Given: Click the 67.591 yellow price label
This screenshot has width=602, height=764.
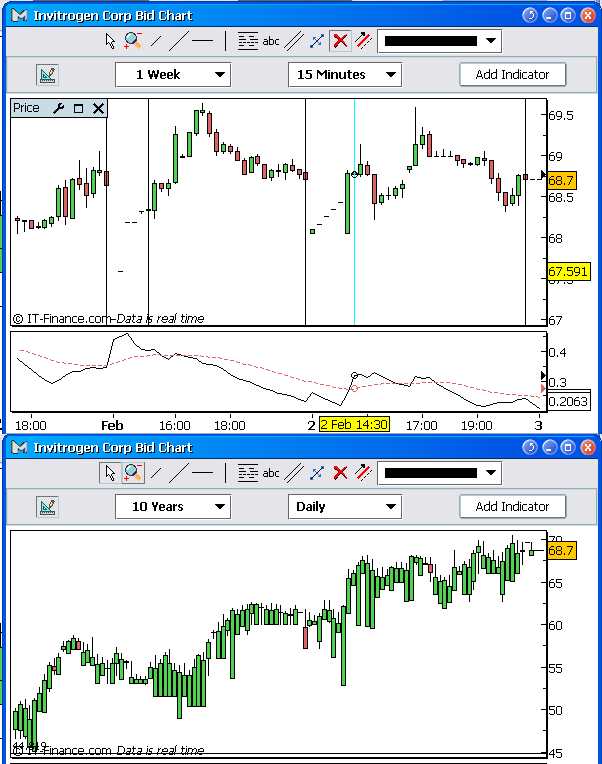Looking at the screenshot, I should click(x=568, y=271).
